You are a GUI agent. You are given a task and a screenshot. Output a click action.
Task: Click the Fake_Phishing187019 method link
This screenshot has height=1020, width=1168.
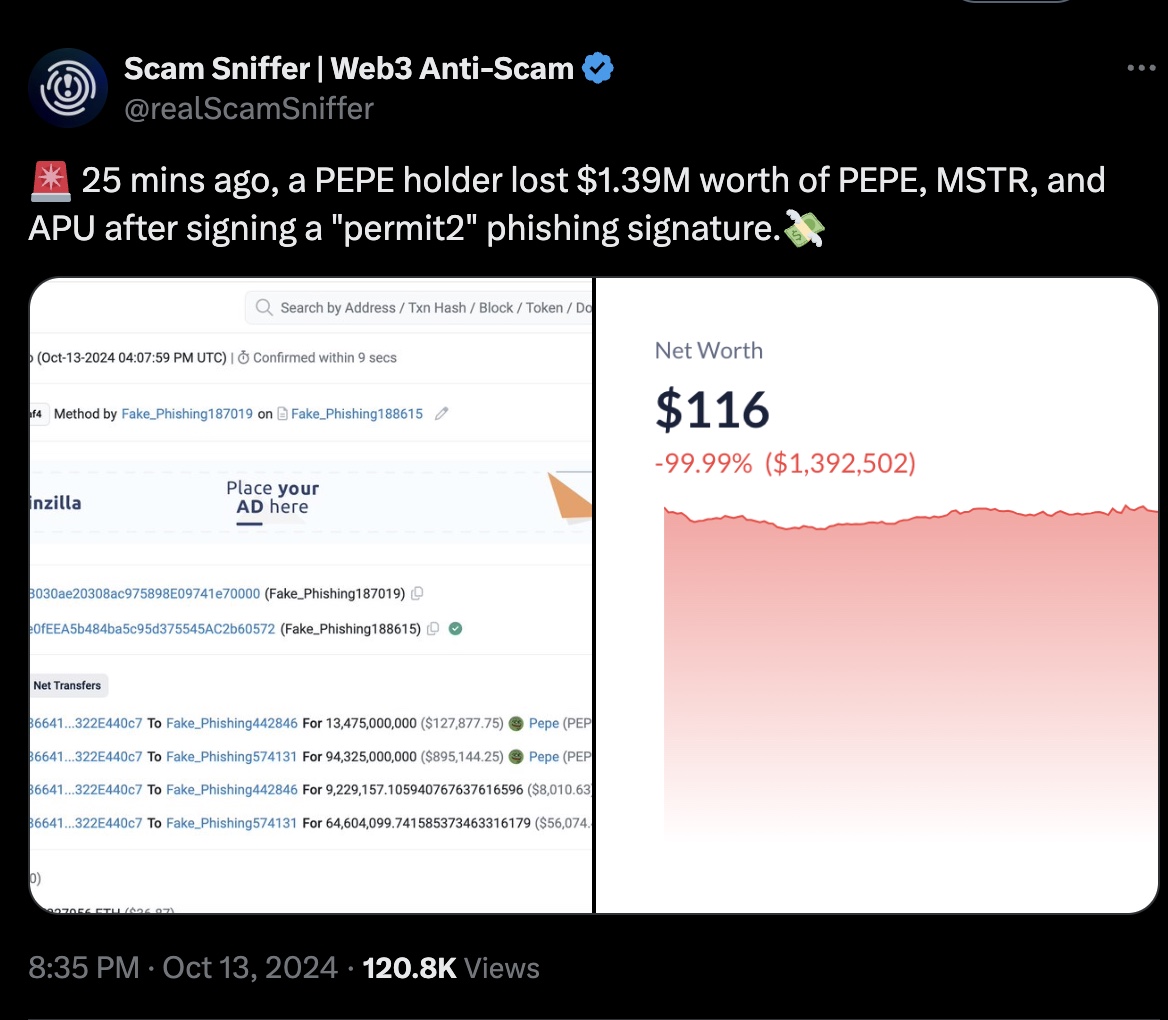[x=187, y=413]
